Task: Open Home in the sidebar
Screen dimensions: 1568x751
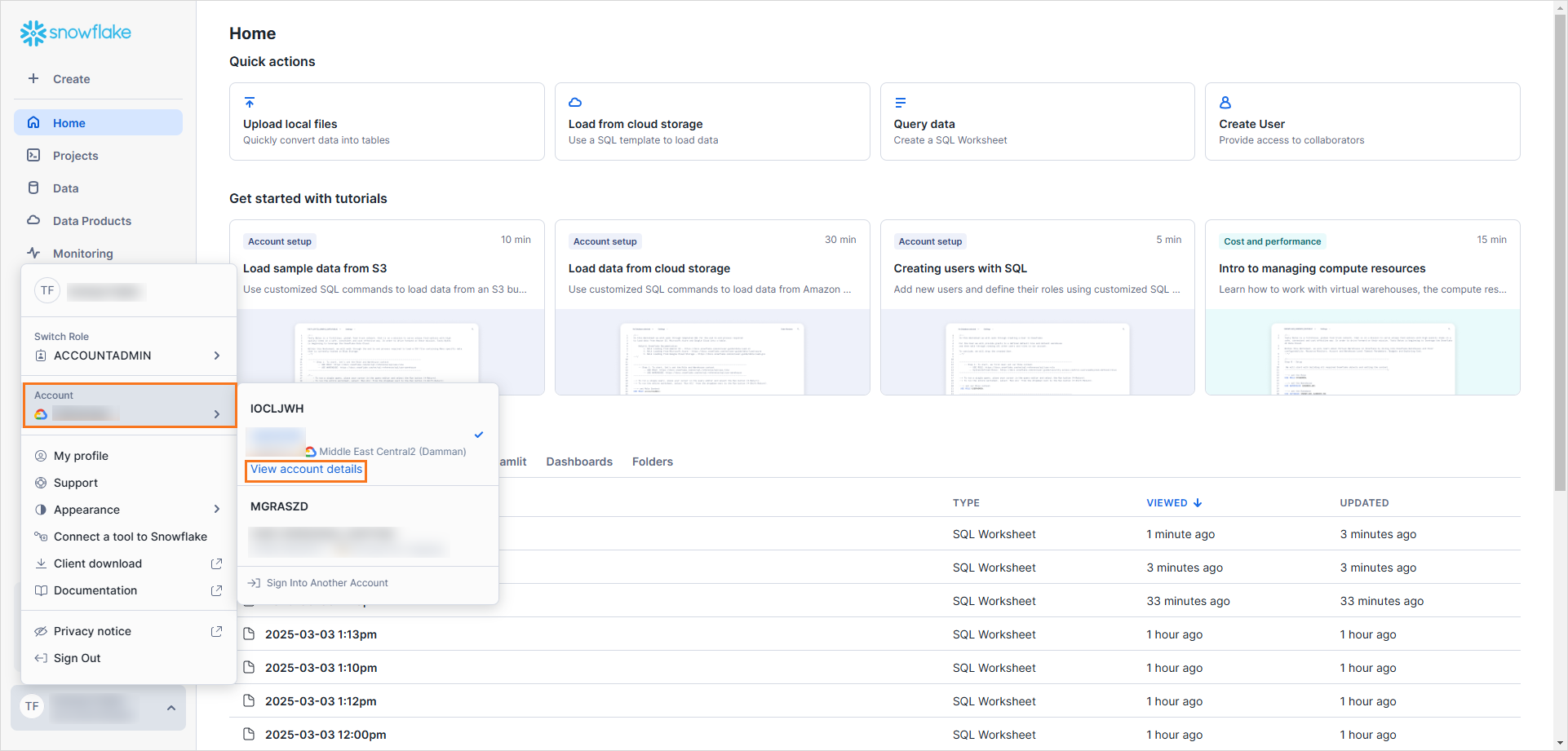Action: pyautogui.click(x=98, y=122)
